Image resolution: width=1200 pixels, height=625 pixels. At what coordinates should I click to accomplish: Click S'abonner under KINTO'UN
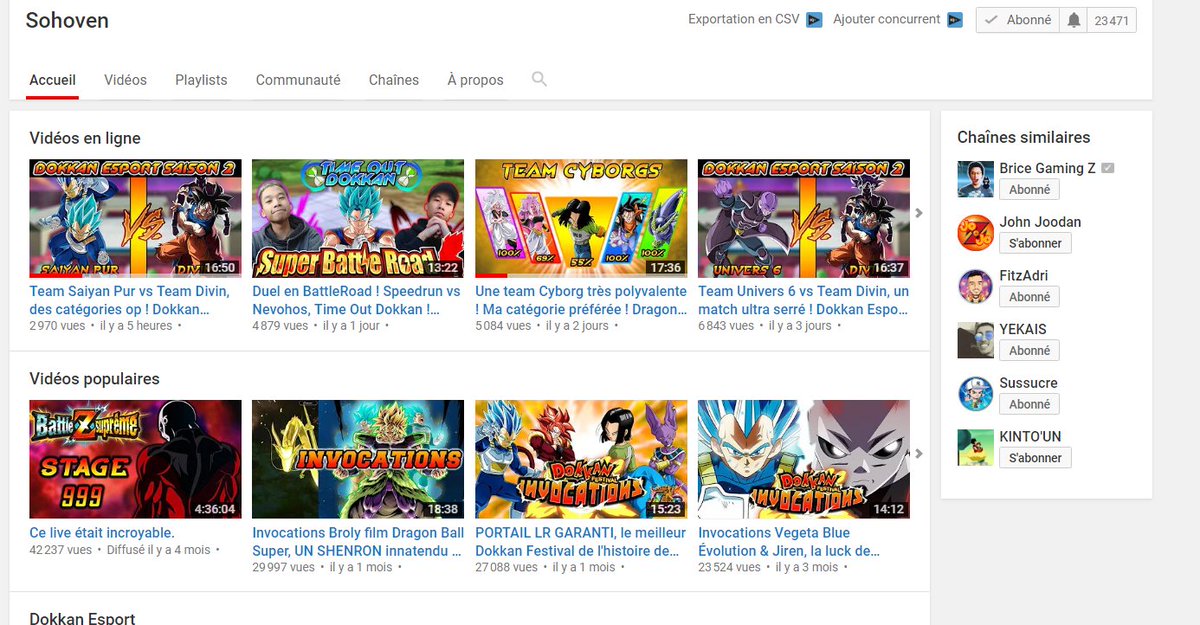(x=1035, y=458)
